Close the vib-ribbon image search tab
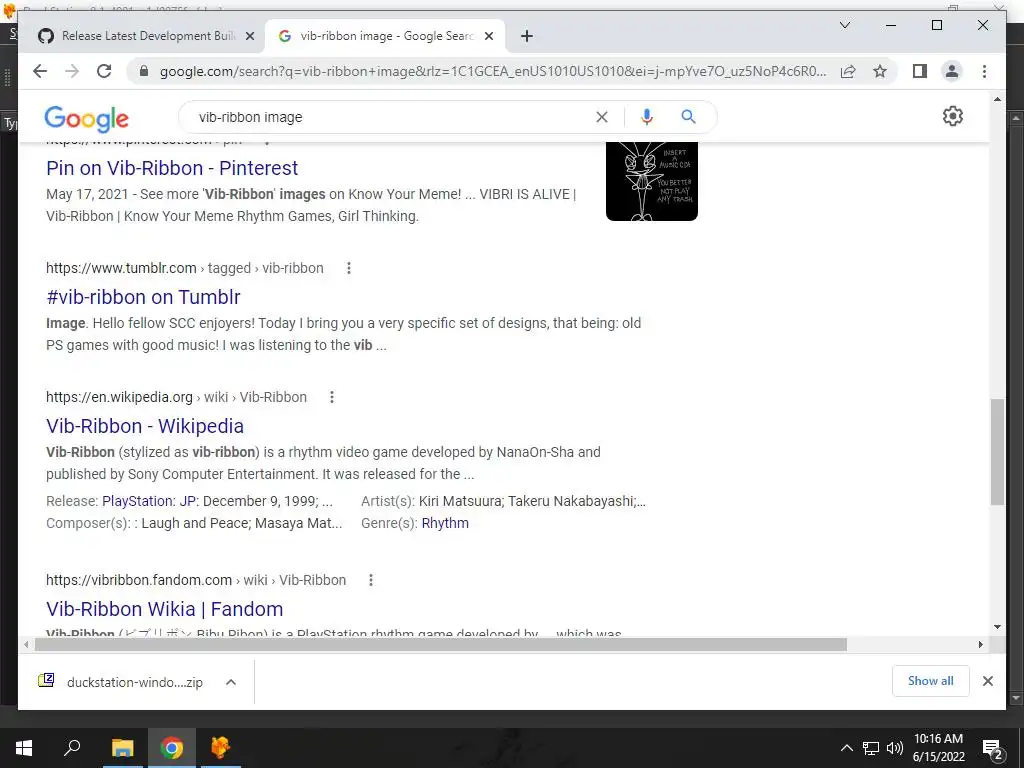The image size is (1024, 768). pyautogui.click(x=488, y=36)
